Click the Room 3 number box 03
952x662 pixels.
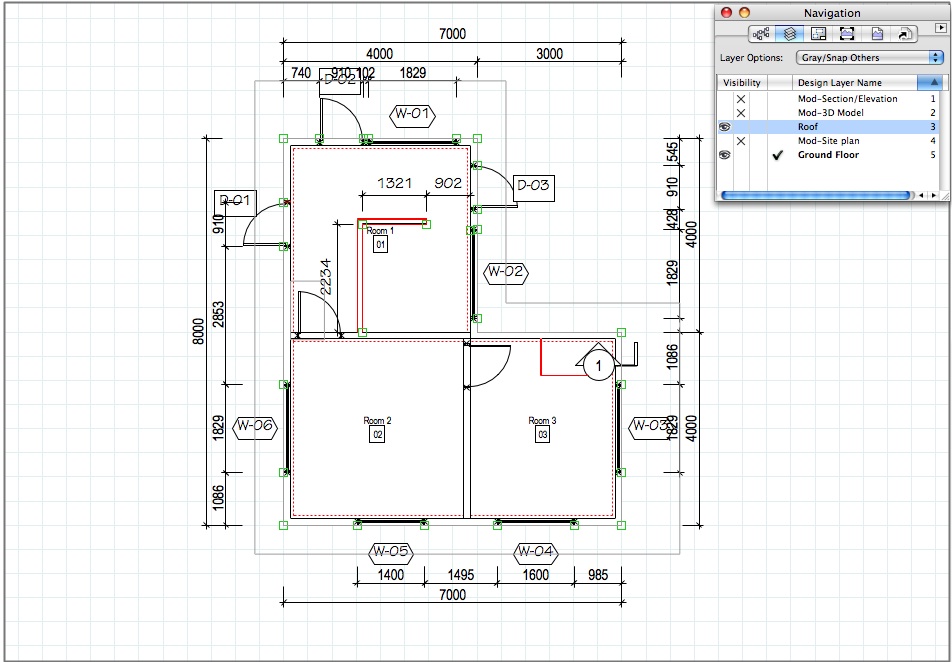click(x=542, y=434)
